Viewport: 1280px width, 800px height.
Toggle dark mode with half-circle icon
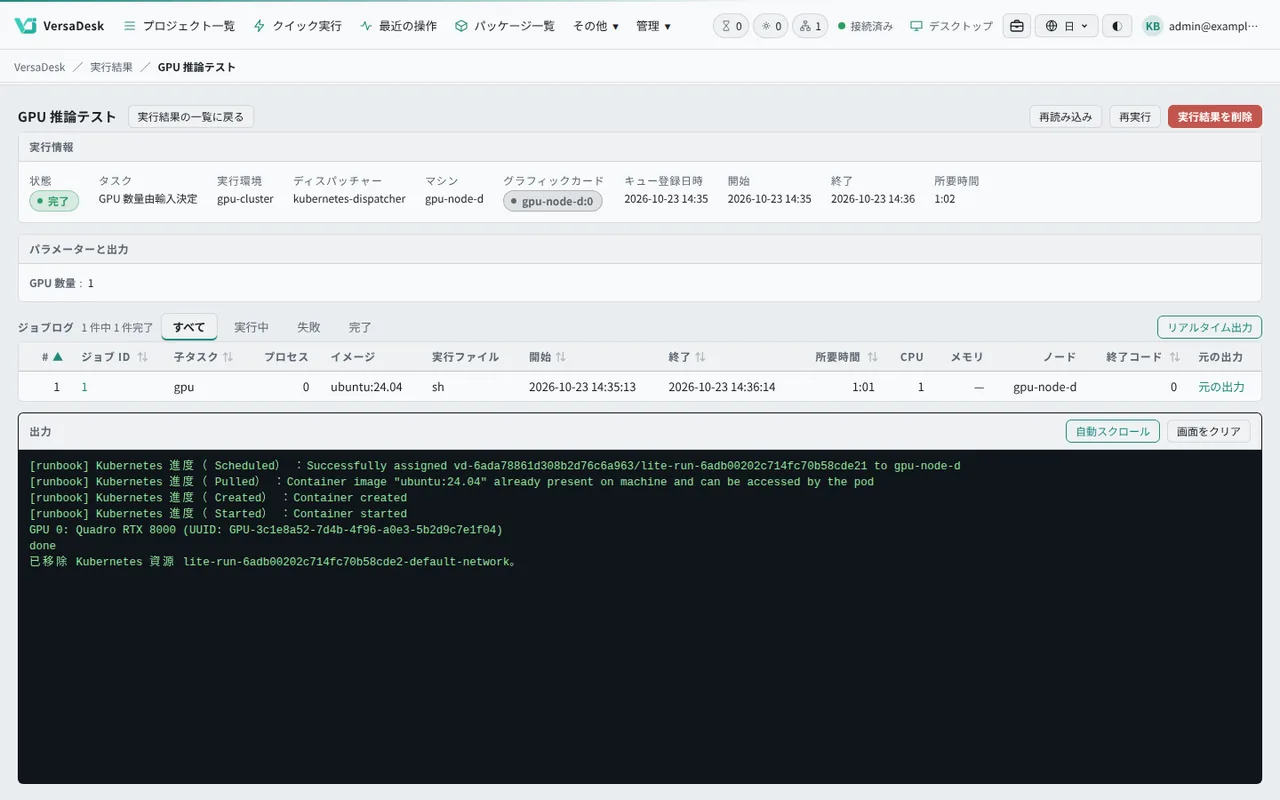(x=1117, y=26)
